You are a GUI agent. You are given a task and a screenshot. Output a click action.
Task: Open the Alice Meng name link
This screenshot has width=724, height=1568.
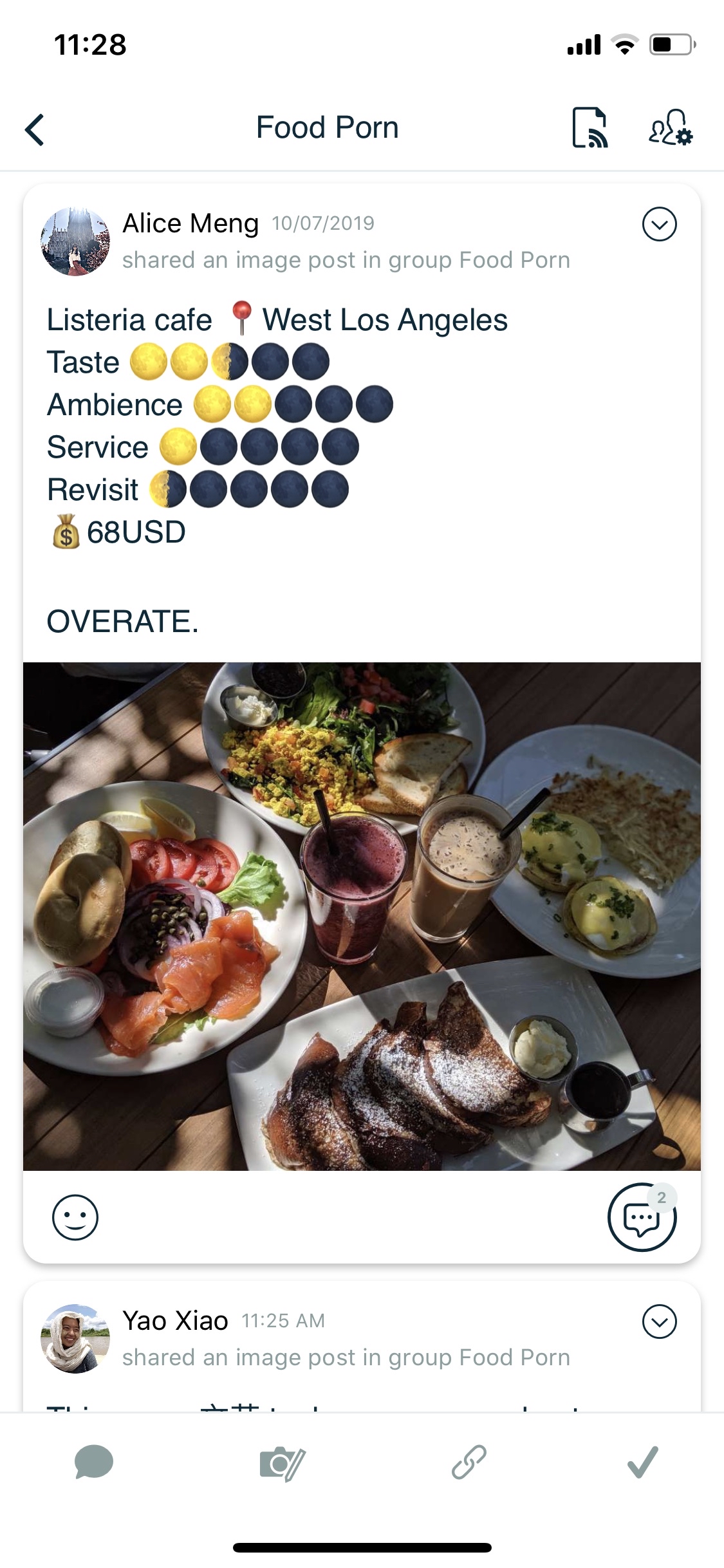pyautogui.click(x=190, y=223)
